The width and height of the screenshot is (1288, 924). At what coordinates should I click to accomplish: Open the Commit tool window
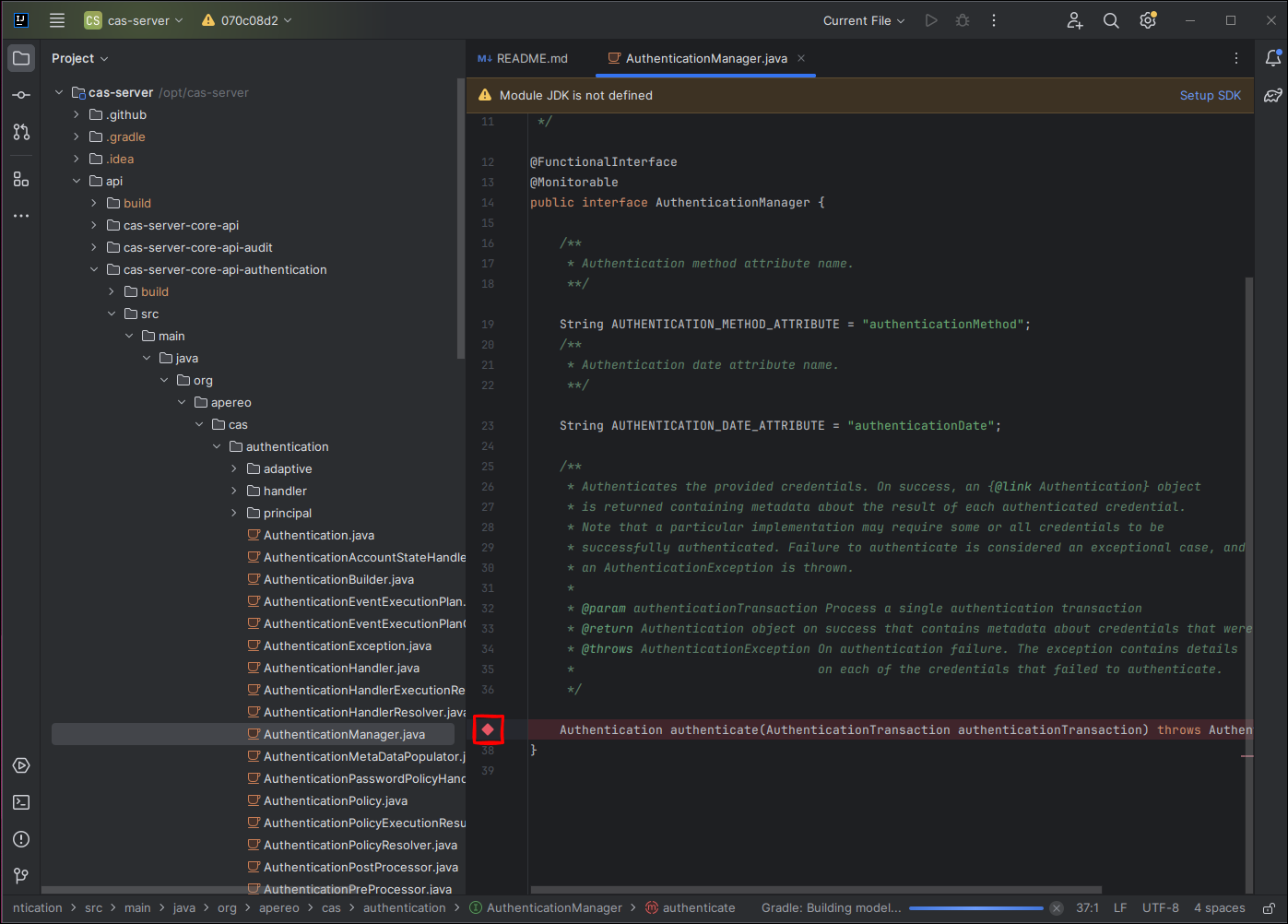[21, 95]
